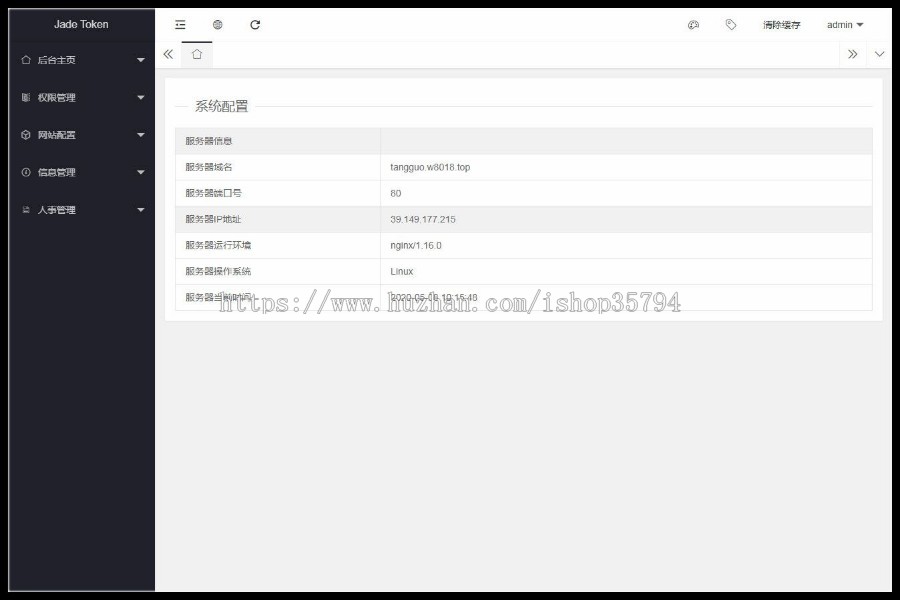Click the refresh page icon
This screenshot has width=900, height=600.
[255, 25]
